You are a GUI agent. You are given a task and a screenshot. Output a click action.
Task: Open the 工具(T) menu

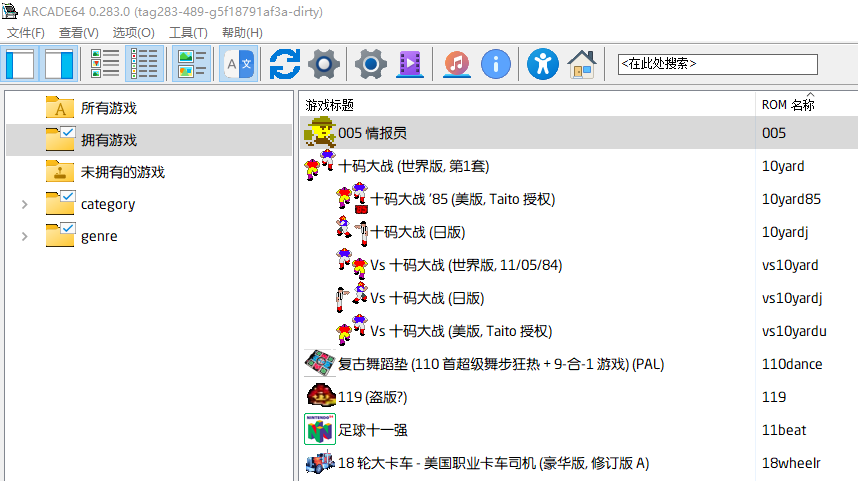pos(188,33)
